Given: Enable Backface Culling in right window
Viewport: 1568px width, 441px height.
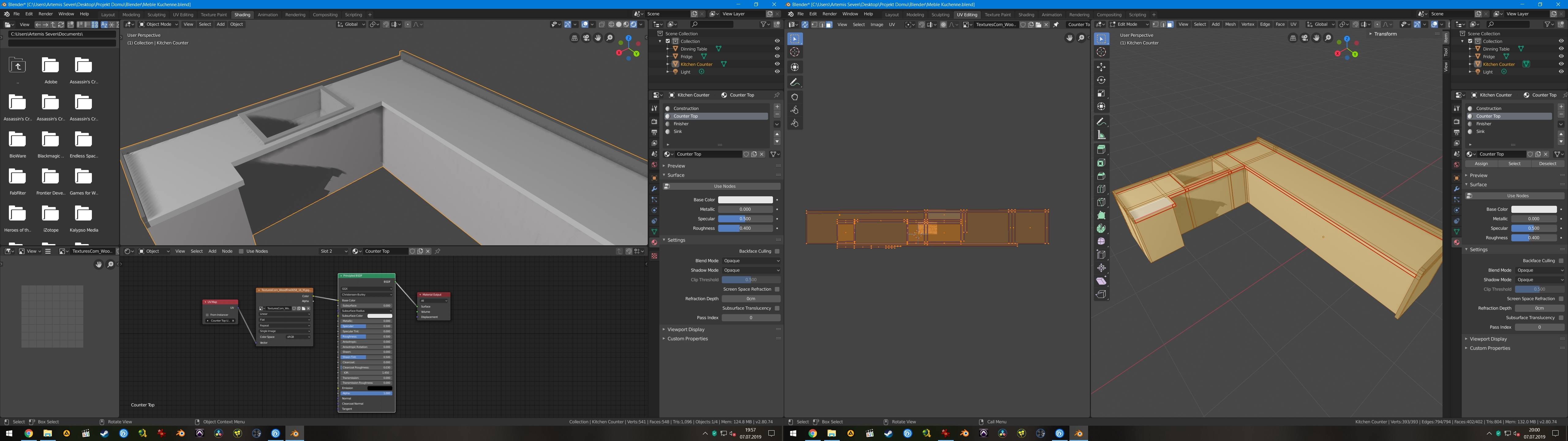Looking at the screenshot, I should (x=1561, y=261).
